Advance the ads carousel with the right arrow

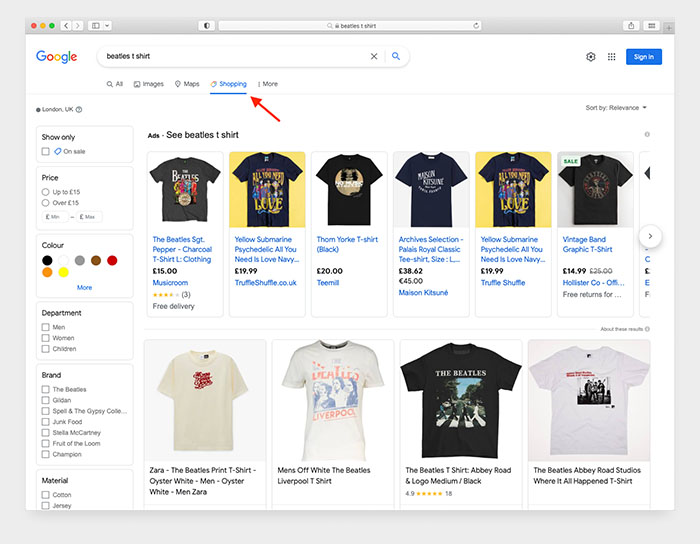click(x=650, y=236)
